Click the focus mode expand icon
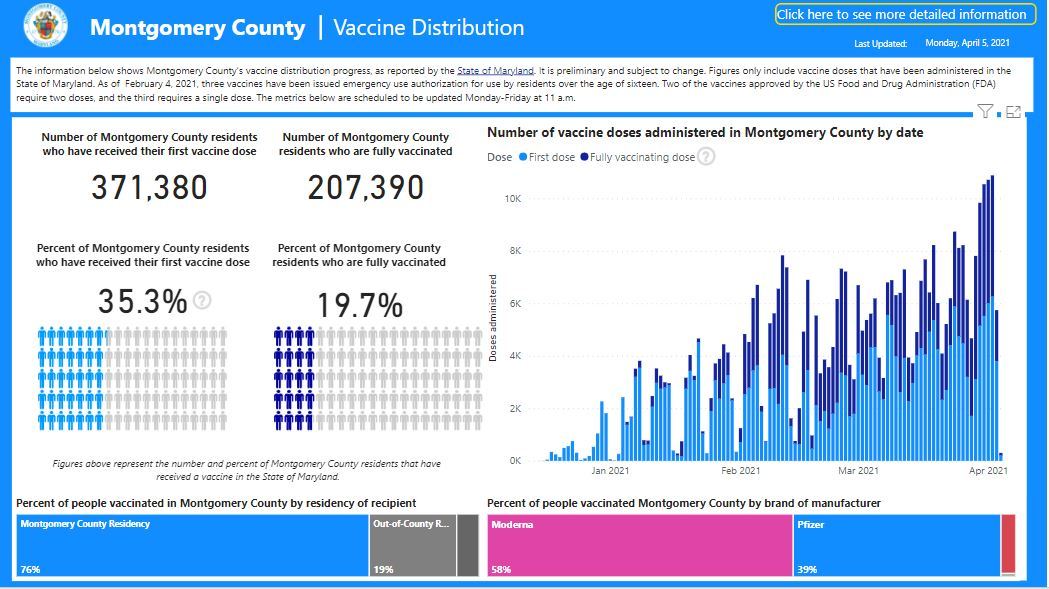This screenshot has width=1049, height=589. 1013,112
